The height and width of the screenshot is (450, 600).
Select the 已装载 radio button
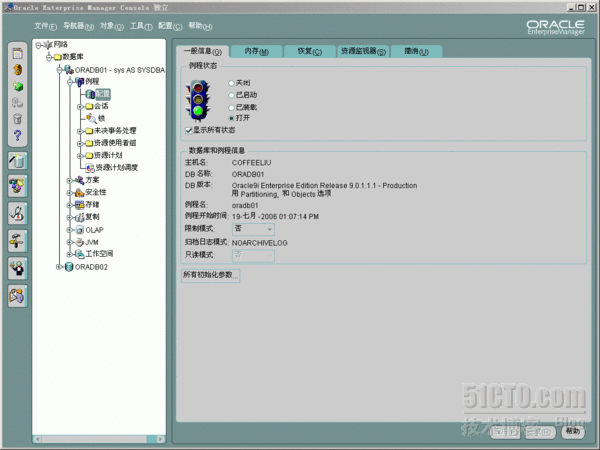click(x=231, y=108)
